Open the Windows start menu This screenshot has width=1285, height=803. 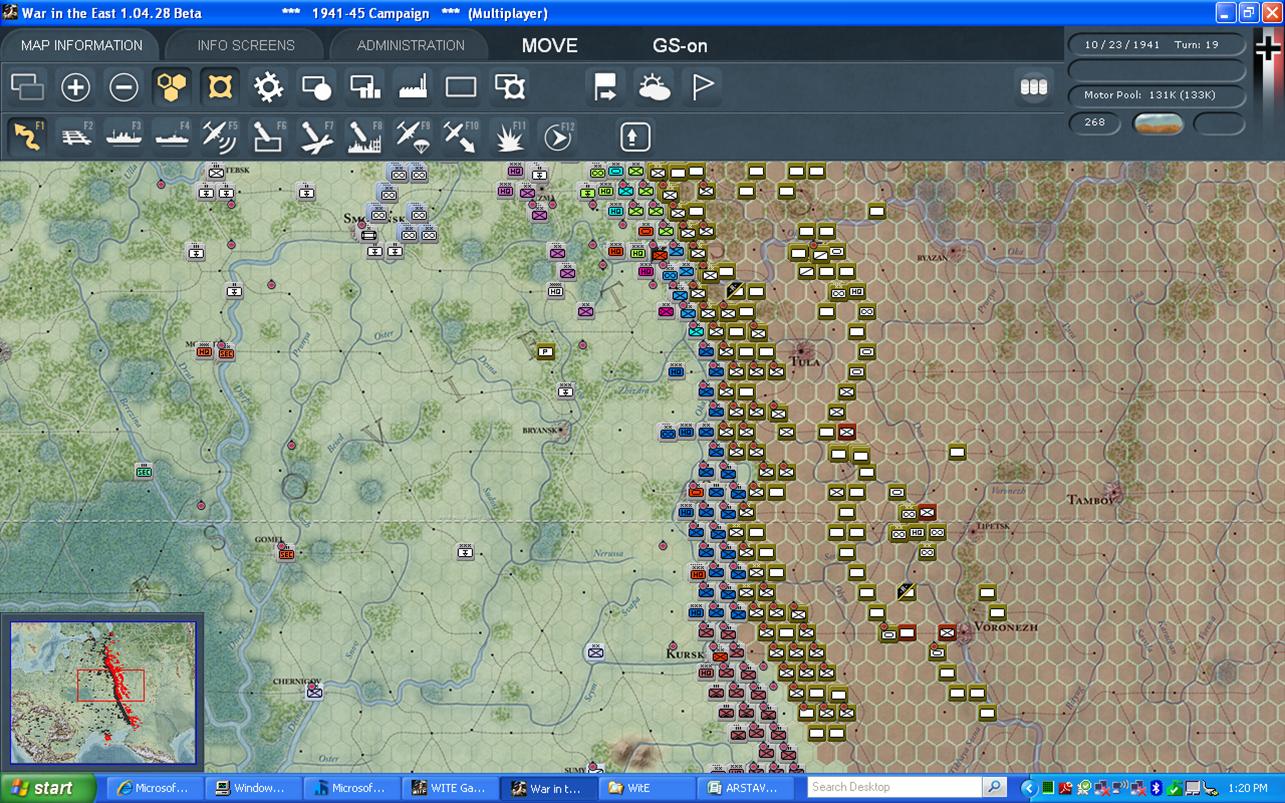coord(48,788)
